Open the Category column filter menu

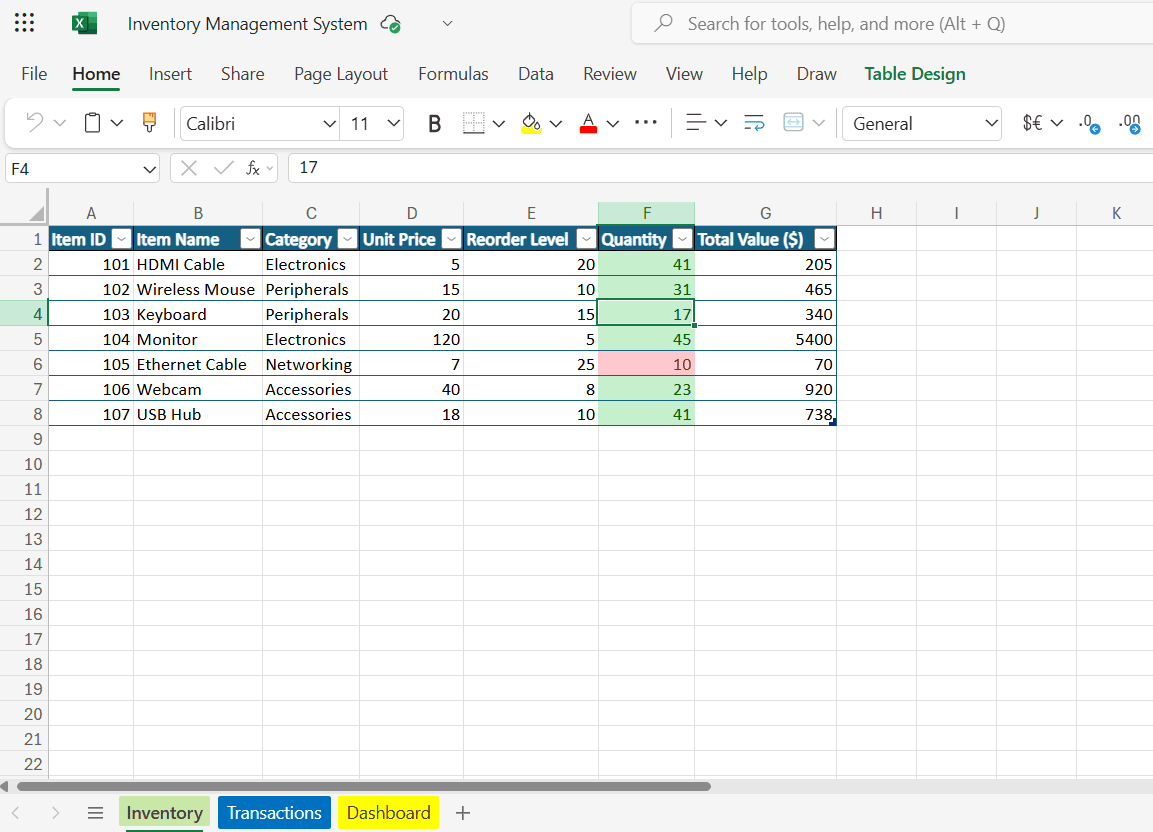[347, 239]
